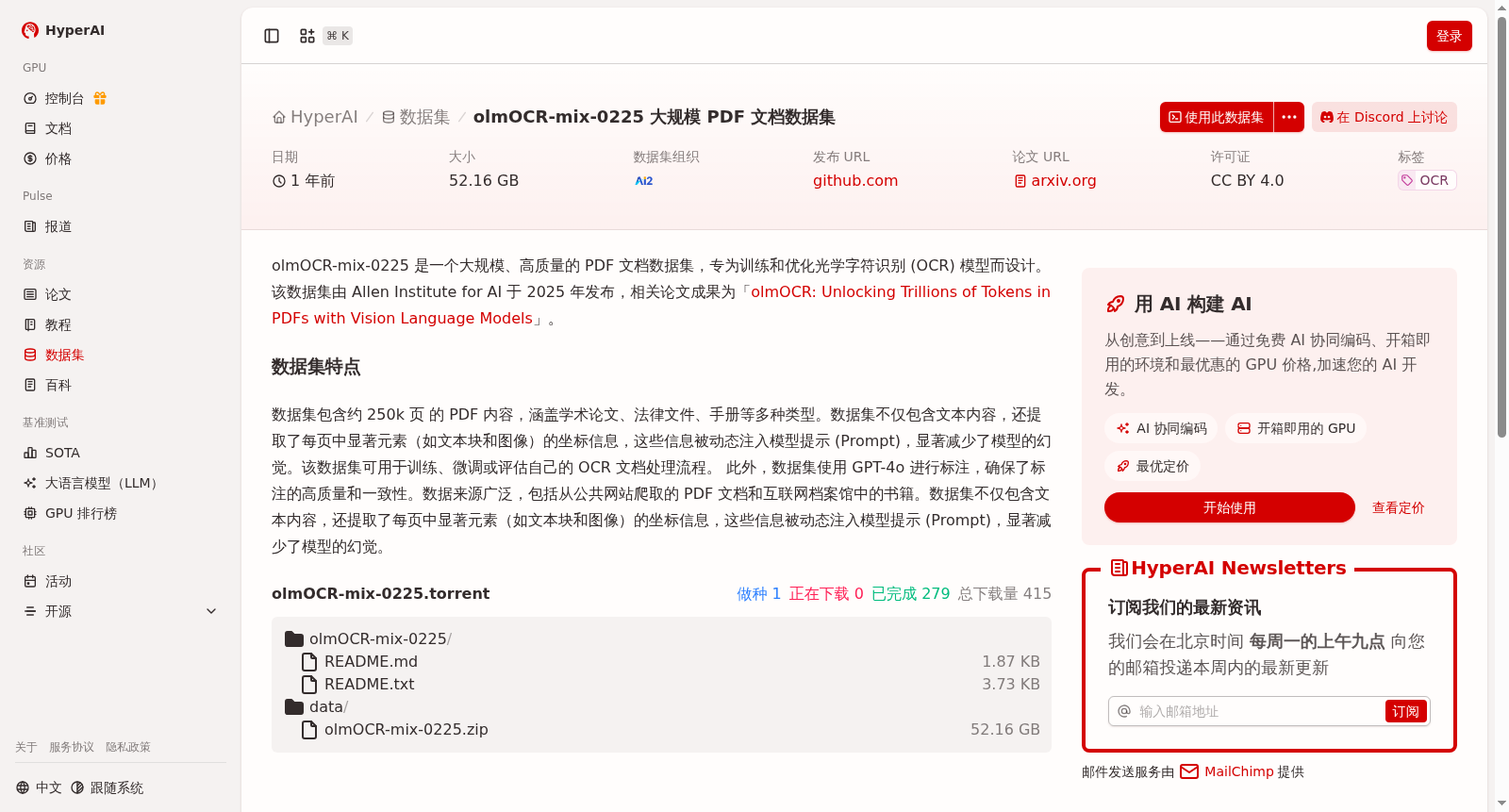Click the 开源 list icon
Viewport: 1509px width, 812px height.
[30, 611]
